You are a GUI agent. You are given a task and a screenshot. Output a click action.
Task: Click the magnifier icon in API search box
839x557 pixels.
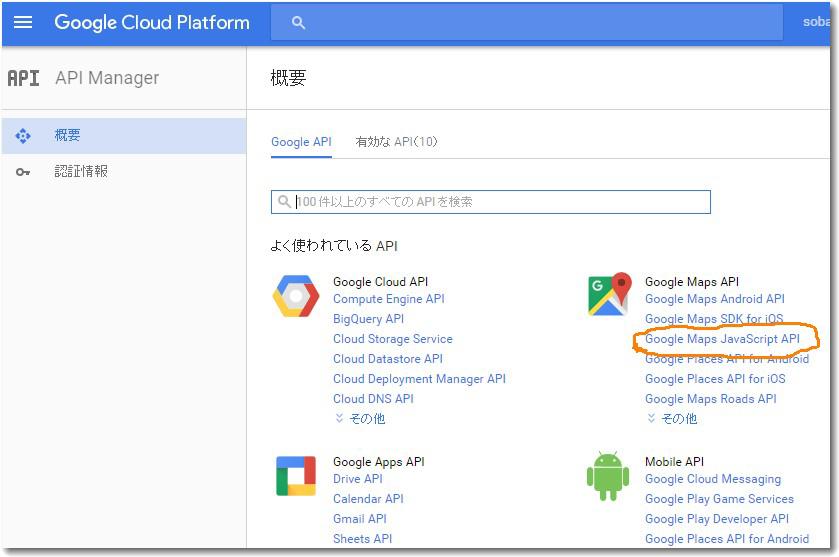click(284, 202)
